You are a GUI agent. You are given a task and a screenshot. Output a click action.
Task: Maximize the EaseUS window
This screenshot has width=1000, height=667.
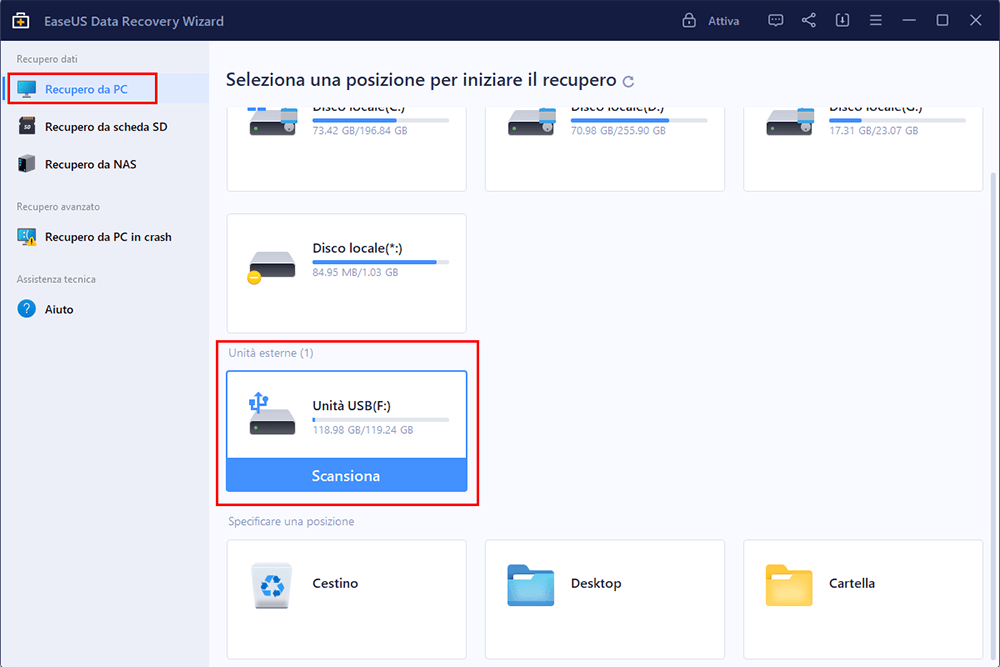[942, 20]
